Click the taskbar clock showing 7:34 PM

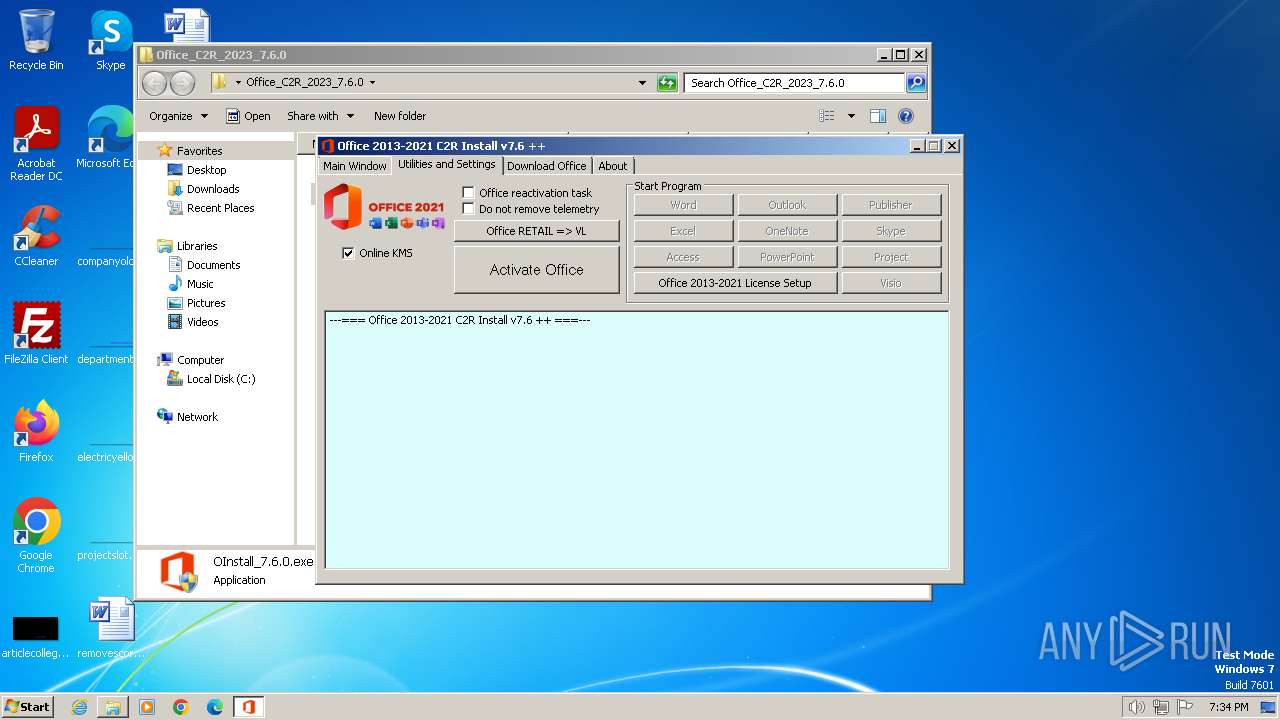tap(1228, 707)
